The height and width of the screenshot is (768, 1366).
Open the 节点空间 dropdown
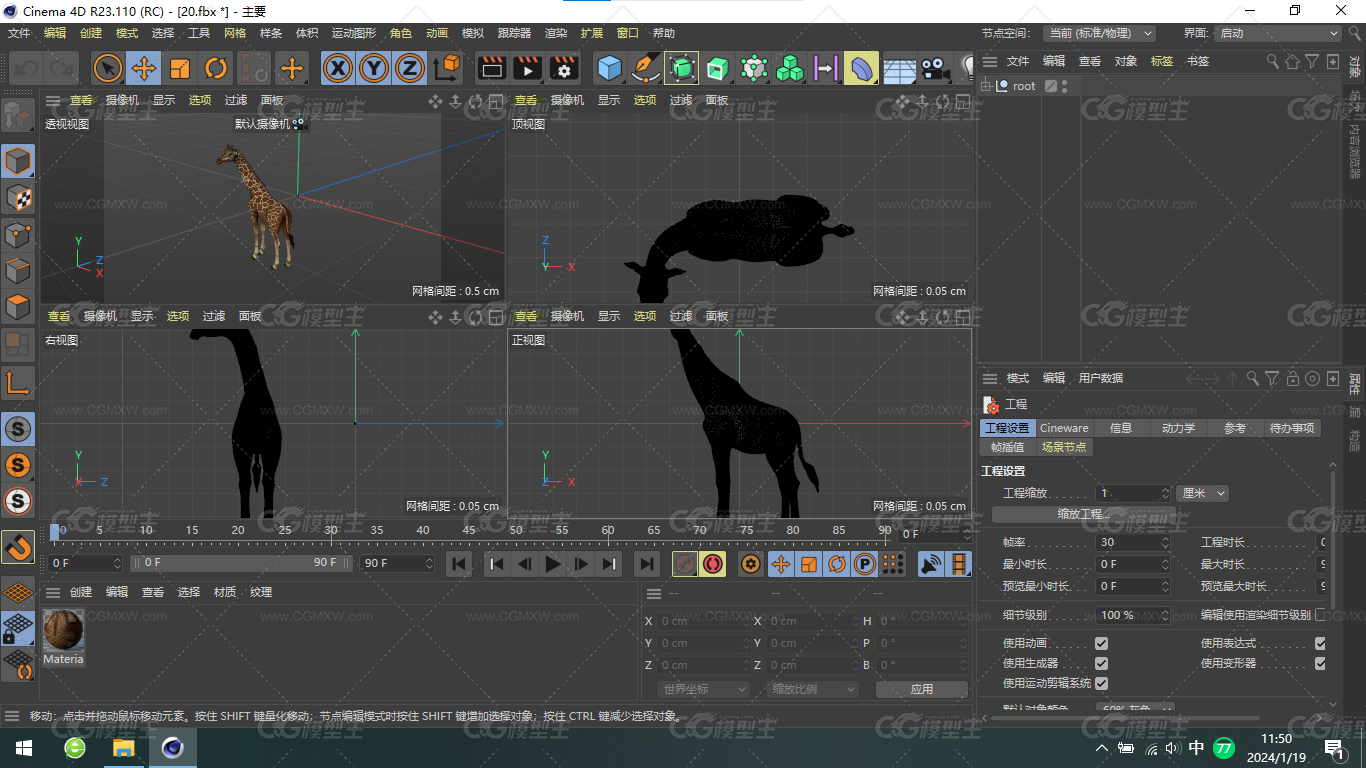coord(1099,33)
